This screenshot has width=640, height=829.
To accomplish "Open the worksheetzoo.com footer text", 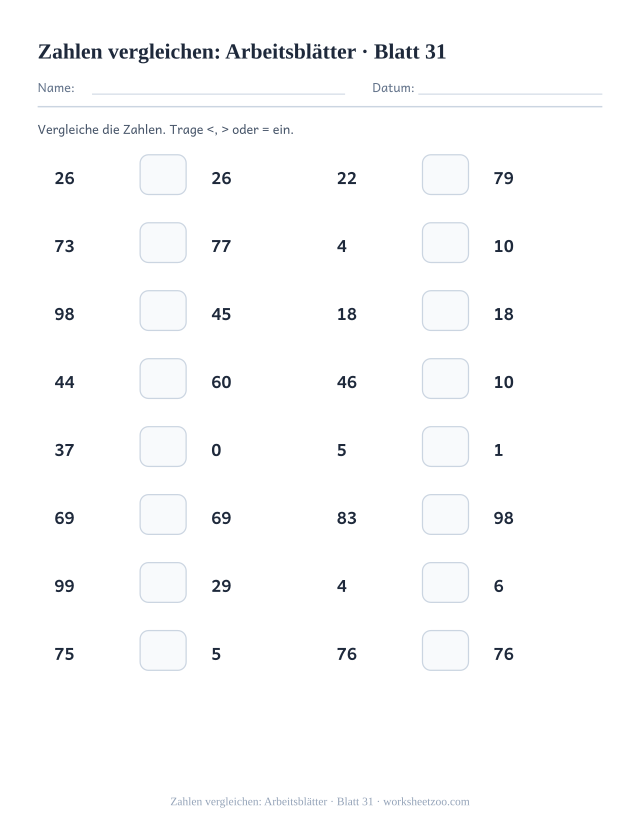I will 426,802.
